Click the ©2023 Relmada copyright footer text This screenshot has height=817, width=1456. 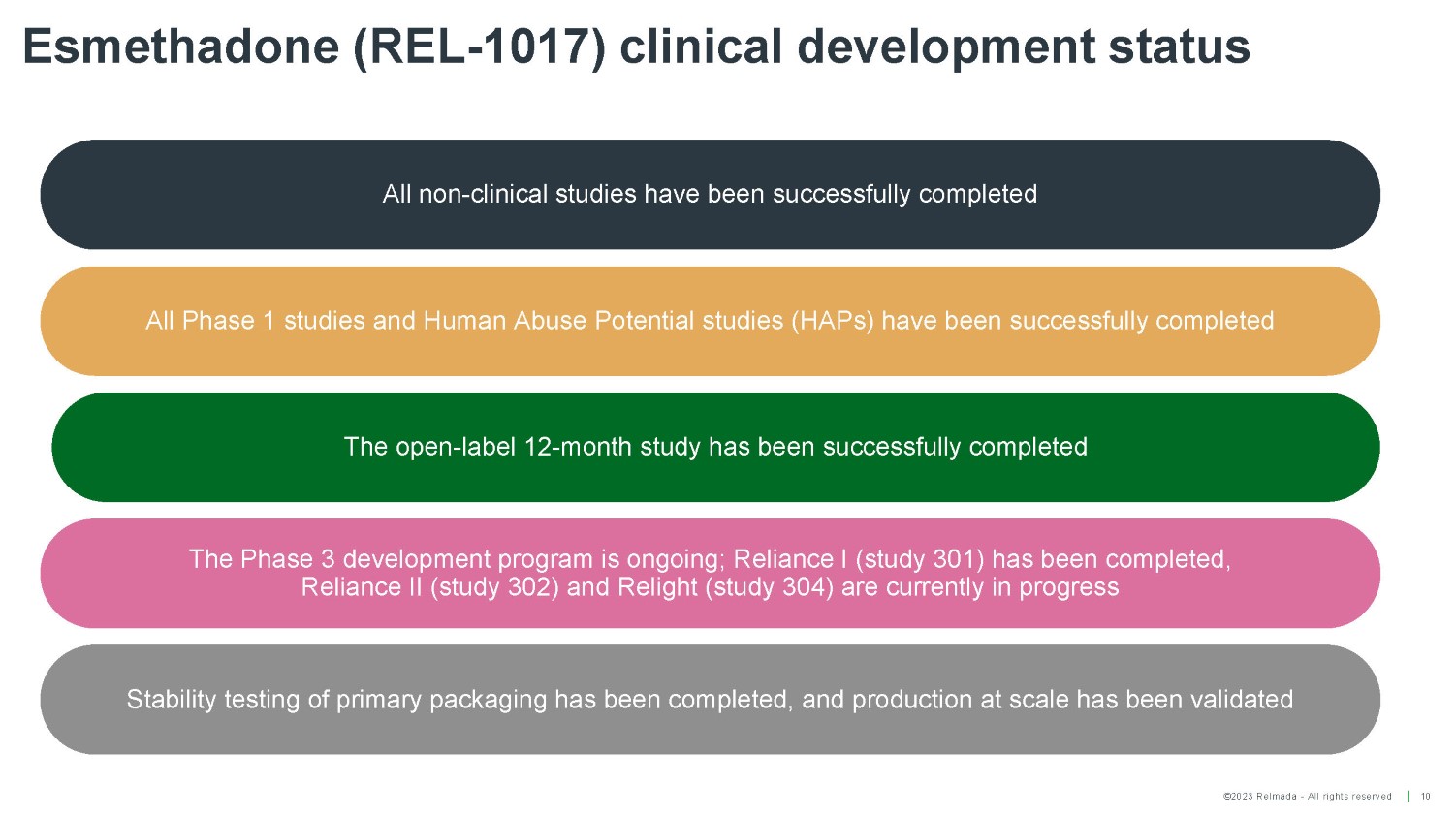1307,797
